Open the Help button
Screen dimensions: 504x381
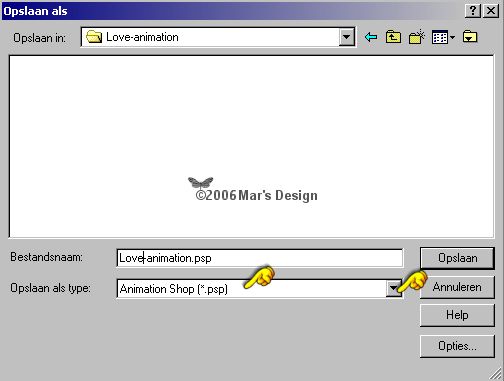457,315
